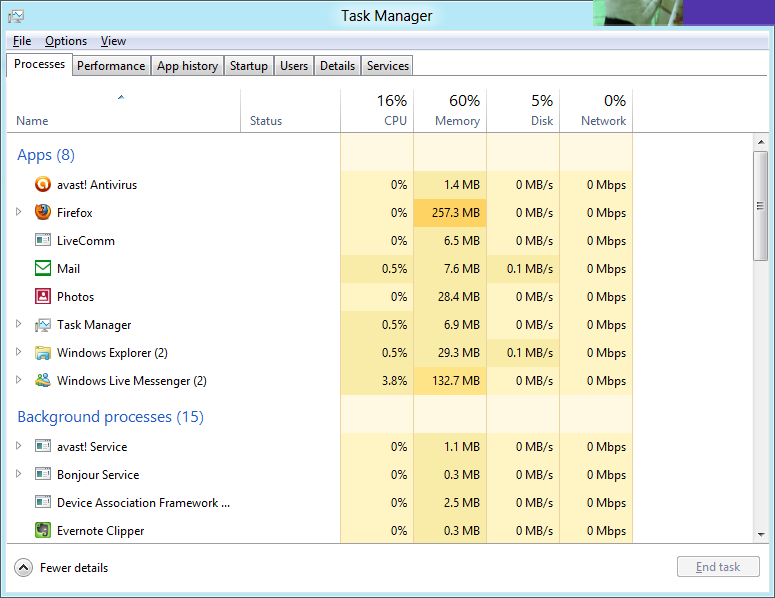Select the Device Association Framework row
Image resolution: width=775 pixels, height=598 pixels.
tap(143, 503)
